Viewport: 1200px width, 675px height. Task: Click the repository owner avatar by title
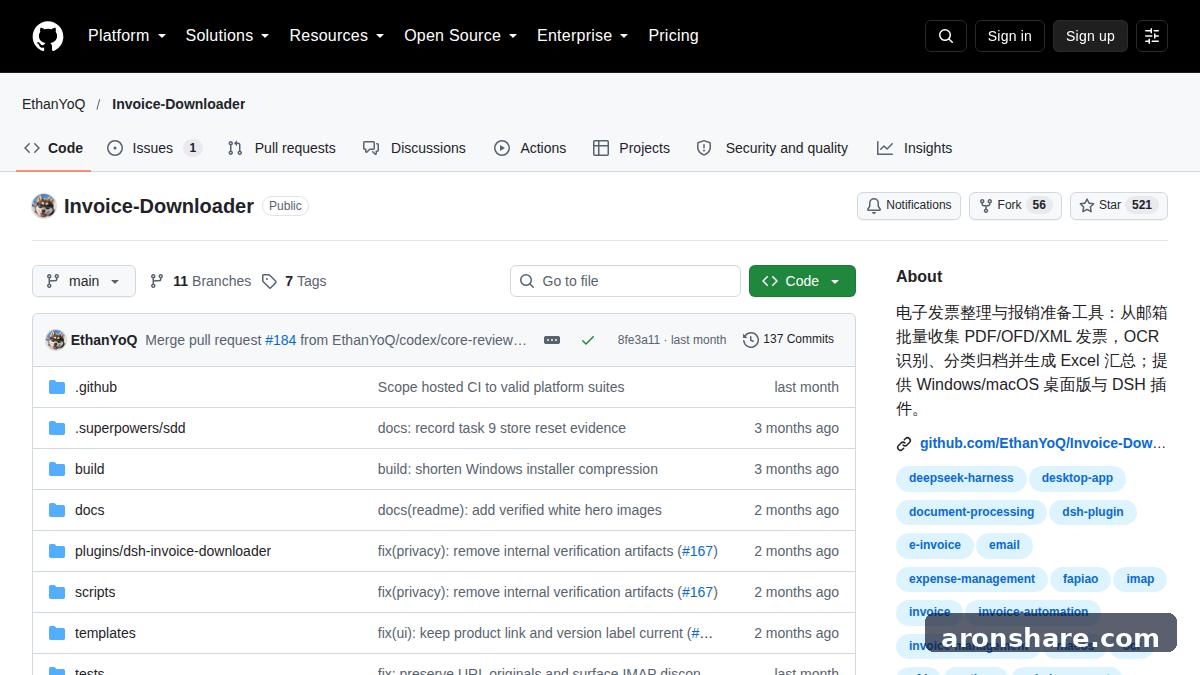tap(44, 206)
